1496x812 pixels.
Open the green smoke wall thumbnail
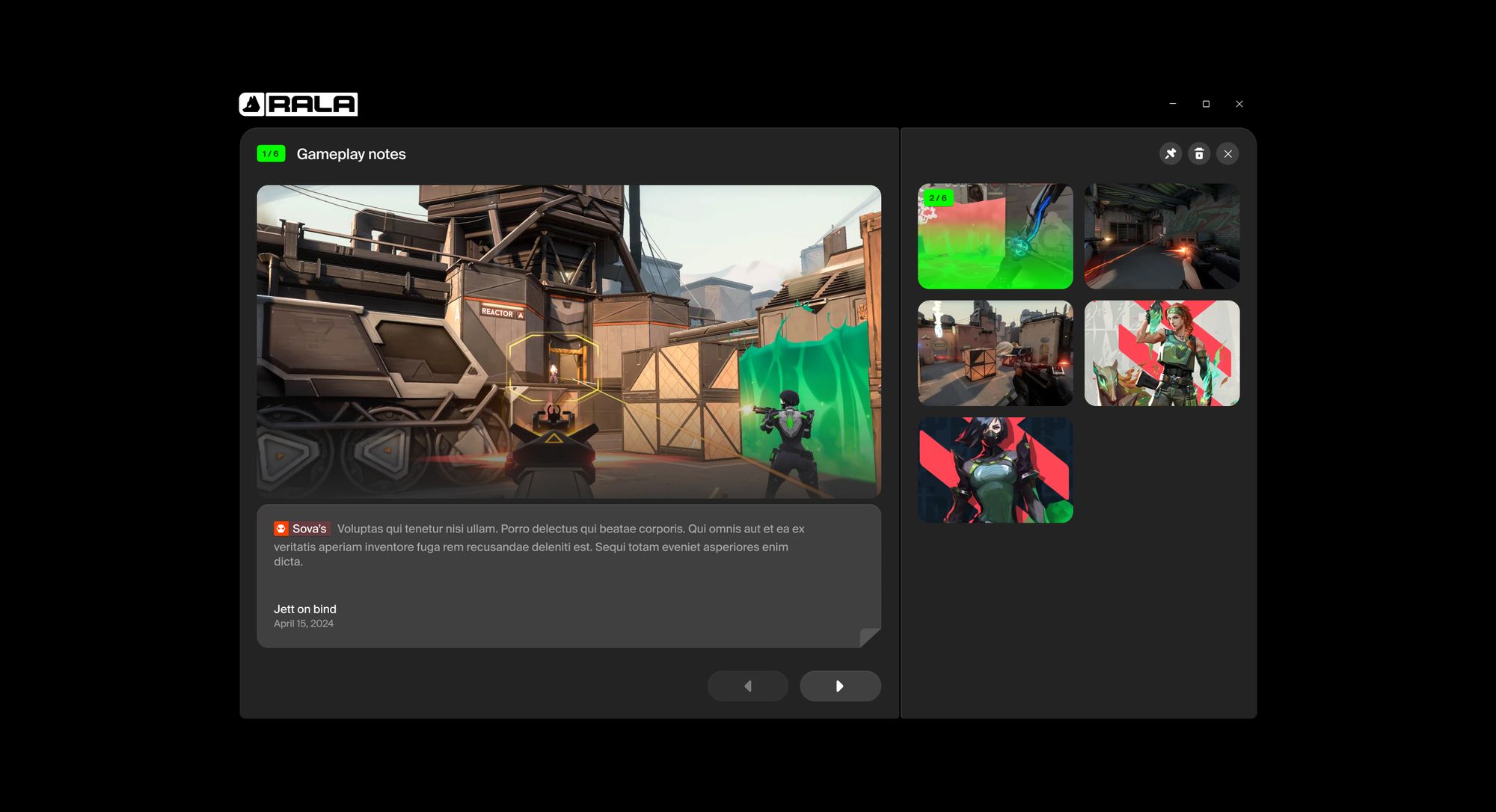(x=995, y=236)
